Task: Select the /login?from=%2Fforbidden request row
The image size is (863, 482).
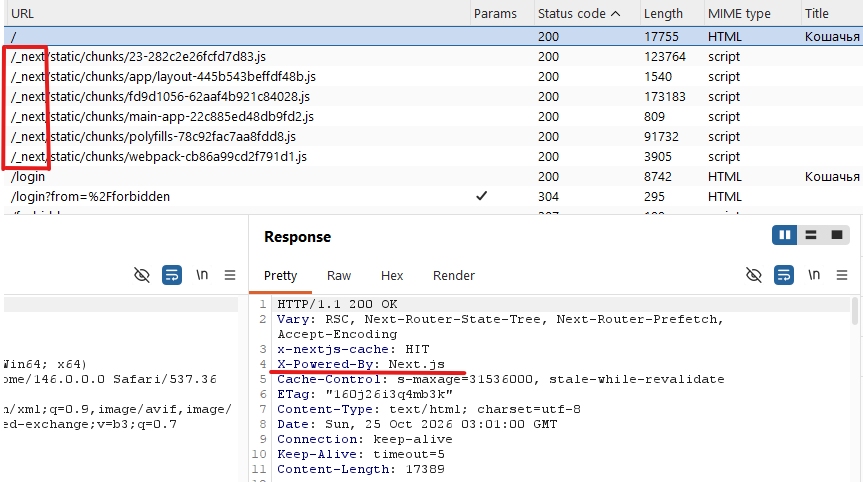Action: click(433, 196)
